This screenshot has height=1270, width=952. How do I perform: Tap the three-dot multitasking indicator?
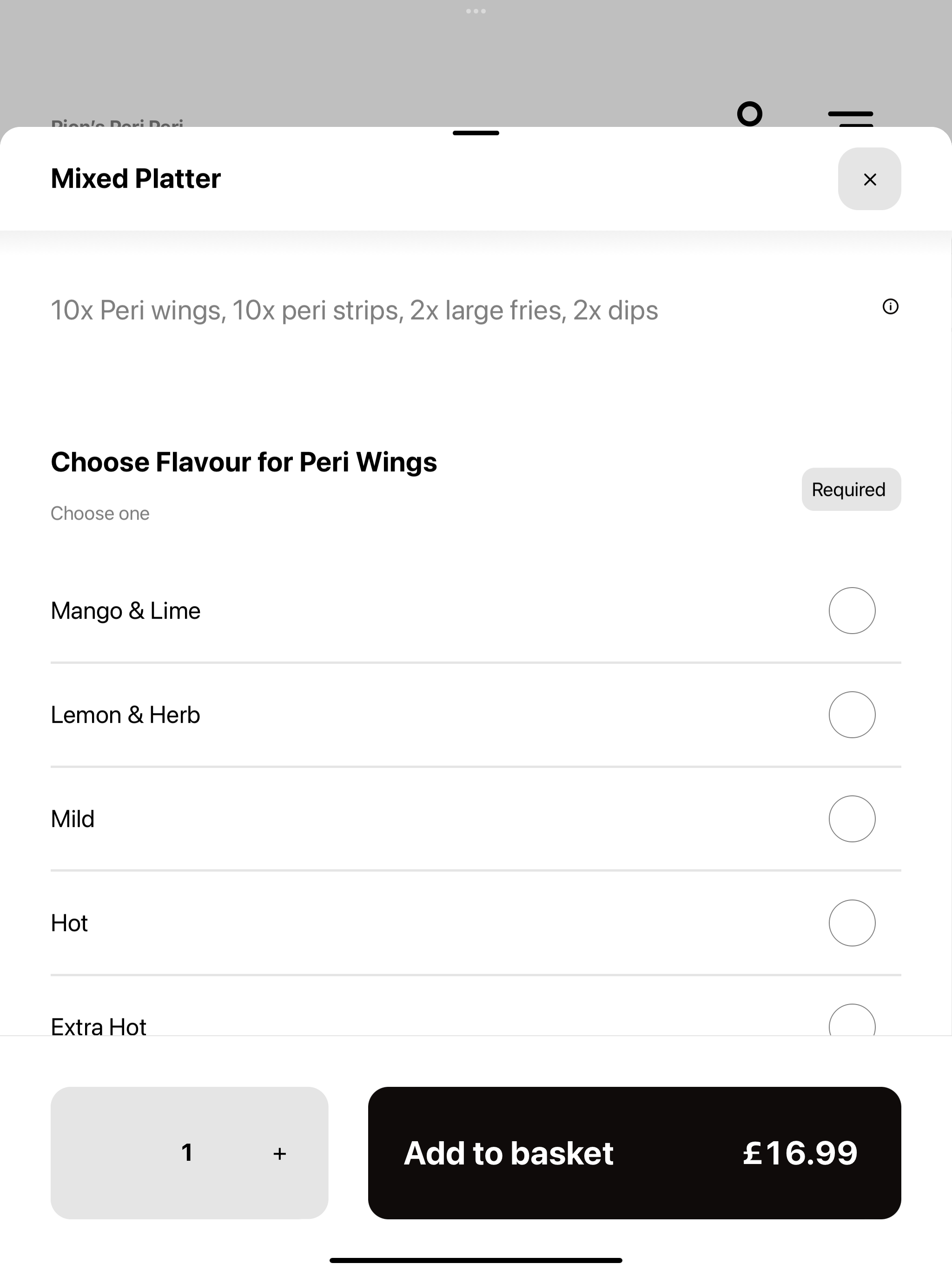(476, 11)
